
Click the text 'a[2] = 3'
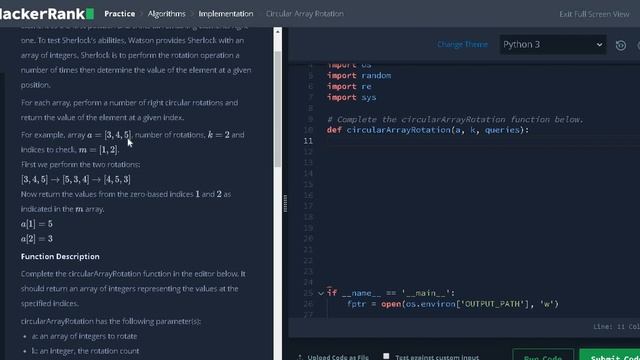pos(37,238)
